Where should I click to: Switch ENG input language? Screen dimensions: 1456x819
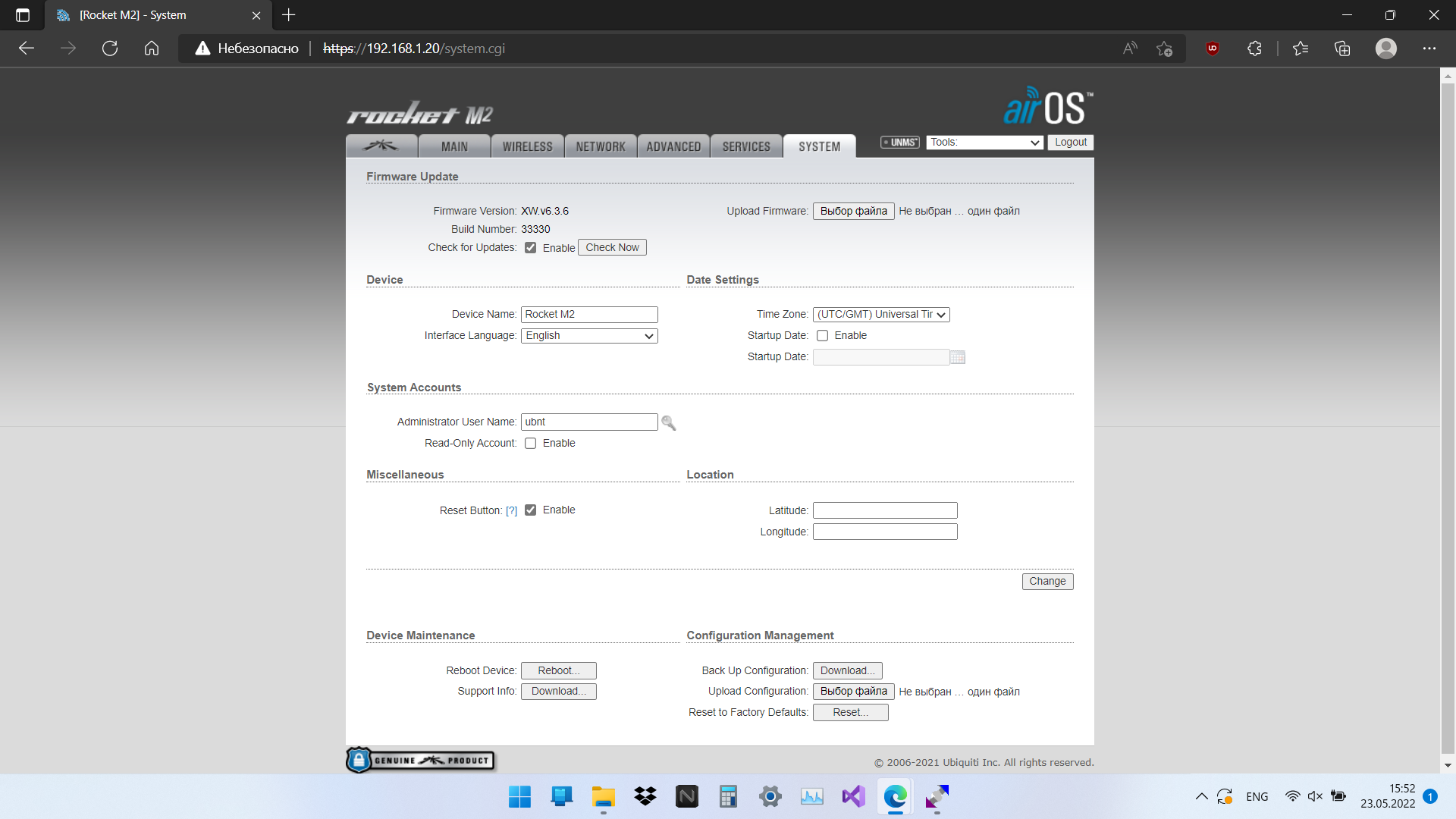pos(1257,797)
